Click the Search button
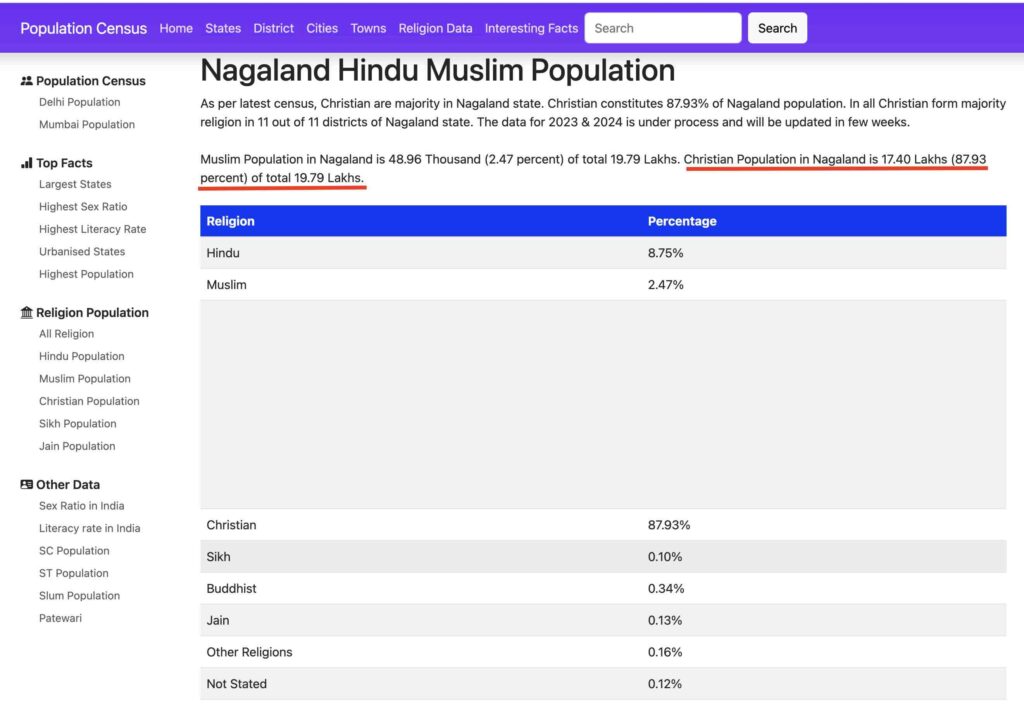This screenshot has height=706, width=1024. pos(777,28)
